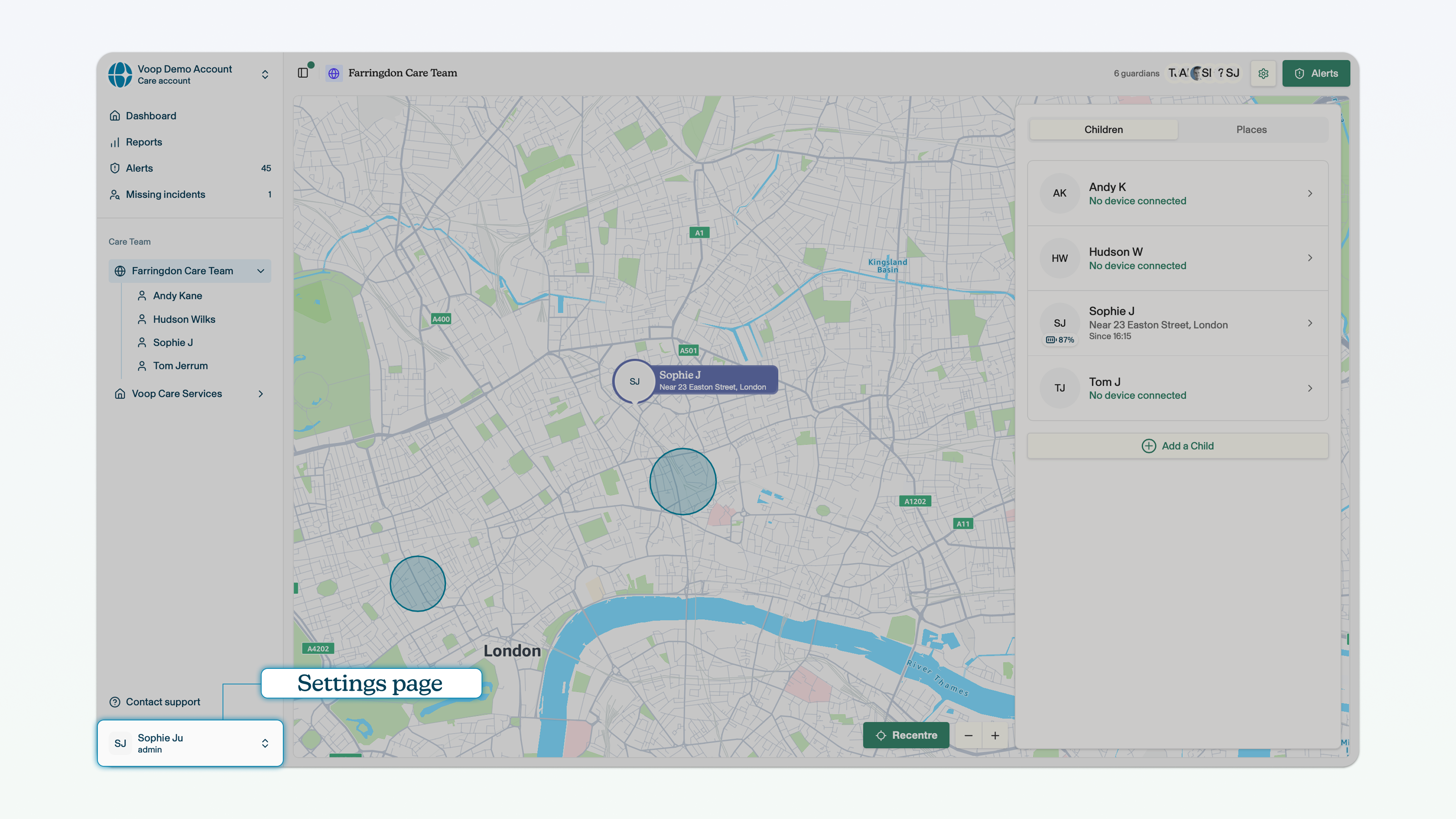Switch to the Places tab
The height and width of the screenshot is (819, 1456).
pyautogui.click(x=1251, y=129)
